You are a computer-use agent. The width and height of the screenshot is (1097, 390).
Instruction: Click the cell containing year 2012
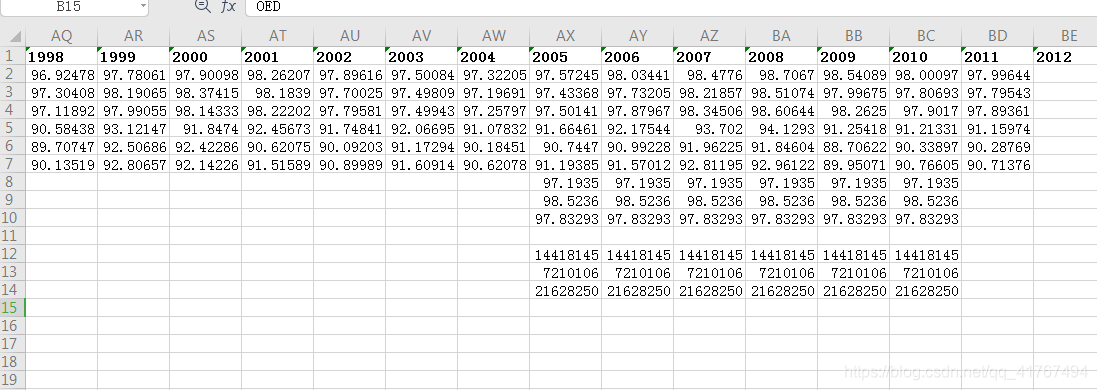coord(1066,56)
